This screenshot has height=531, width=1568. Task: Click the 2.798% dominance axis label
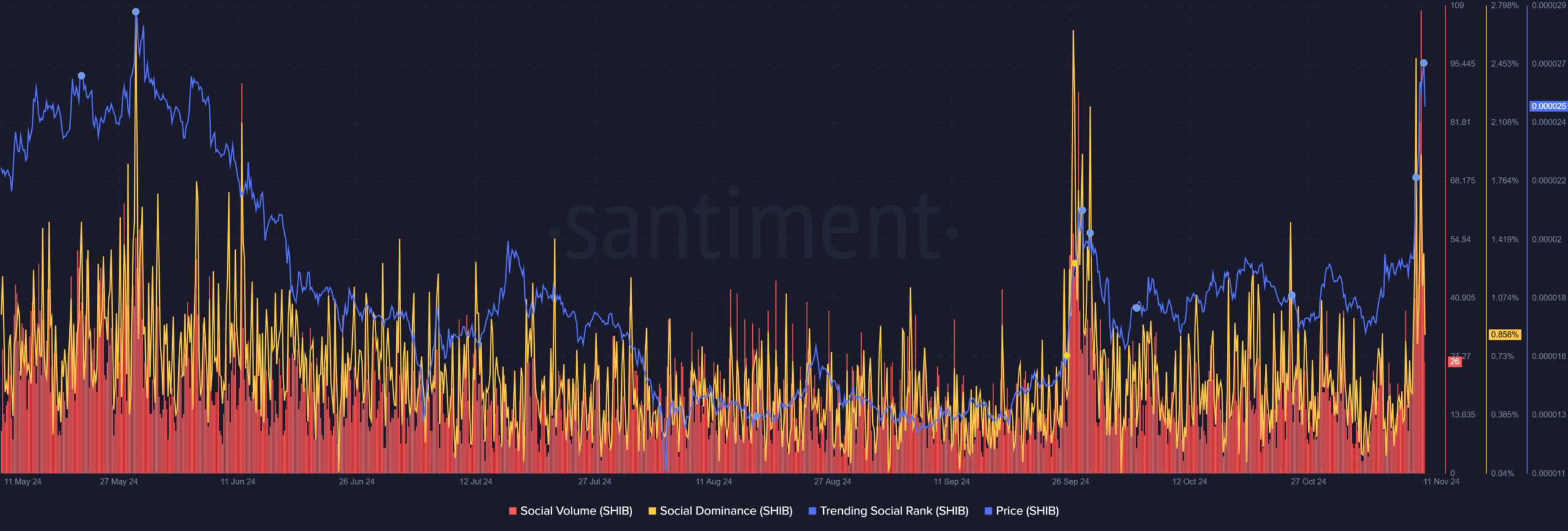pyautogui.click(x=1505, y=5)
